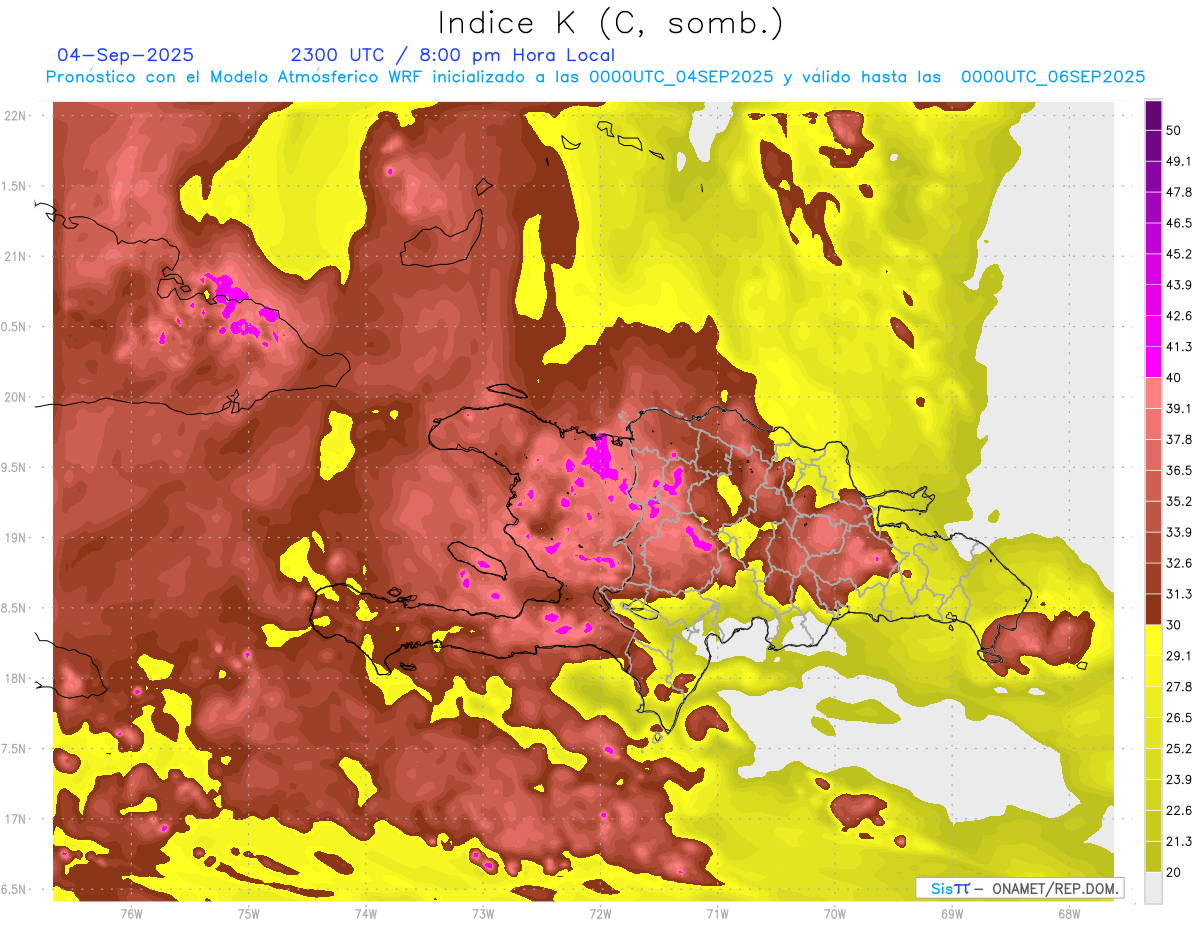Click the 72W longitude axis label
The width and height of the screenshot is (1200, 927).
(x=600, y=913)
